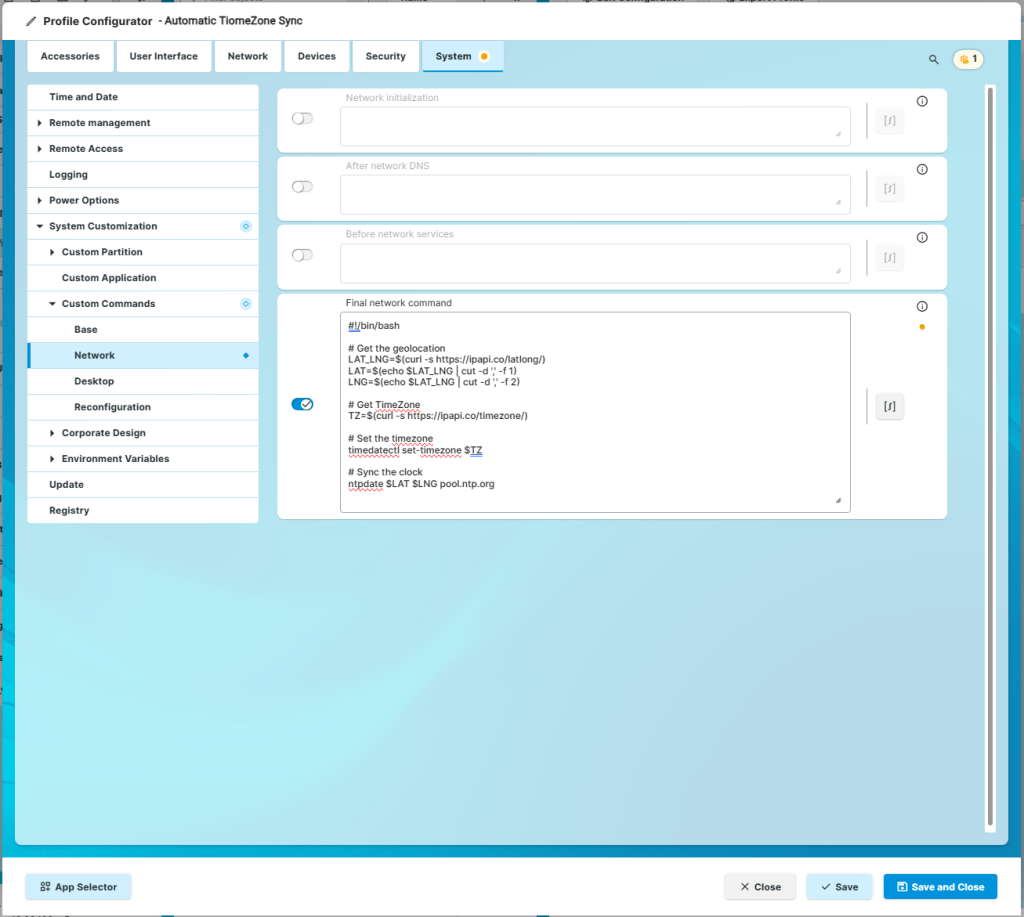Enable the After network DNS toggle
This screenshot has height=917, width=1024.
point(302,187)
